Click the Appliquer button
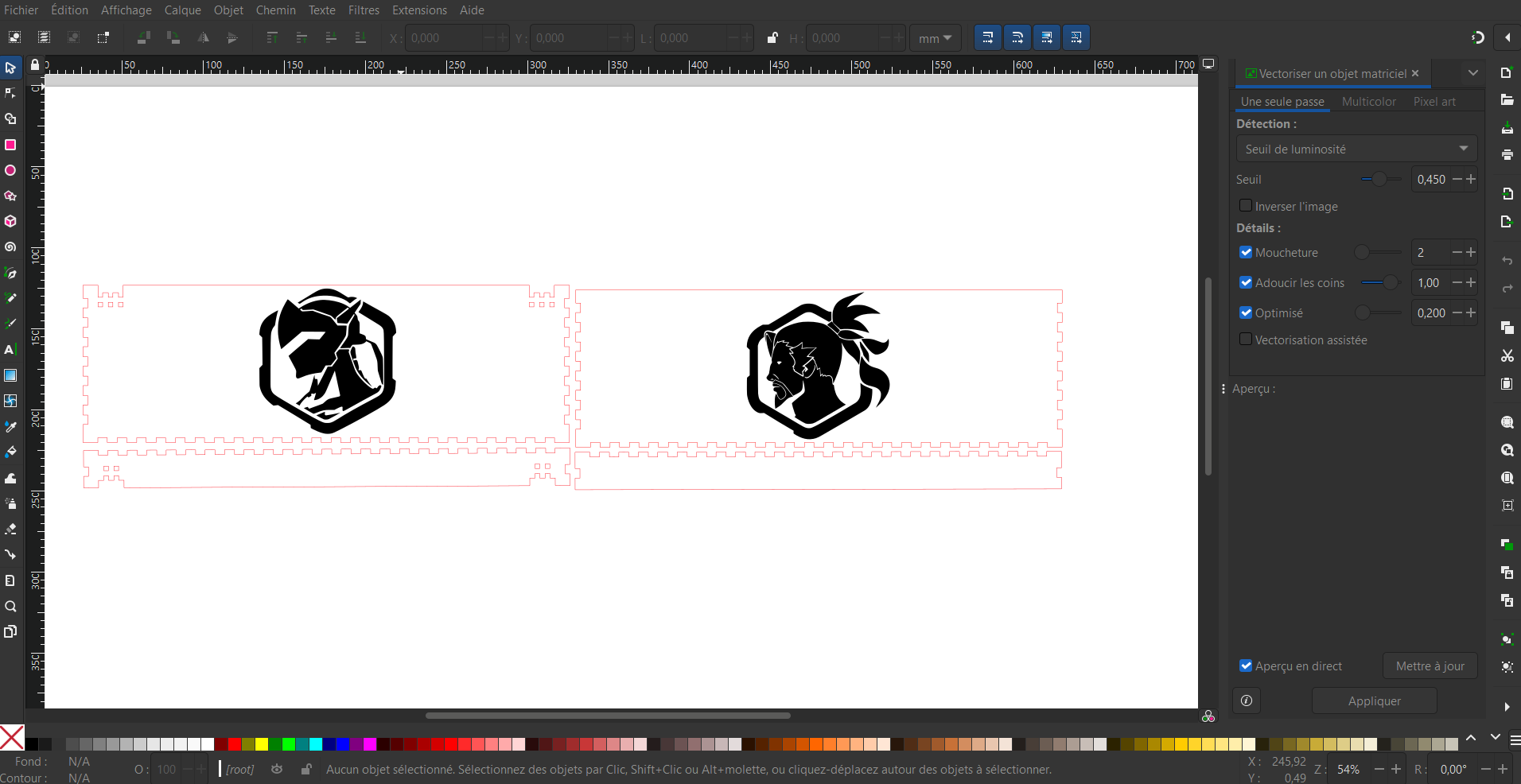 pos(1374,701)
